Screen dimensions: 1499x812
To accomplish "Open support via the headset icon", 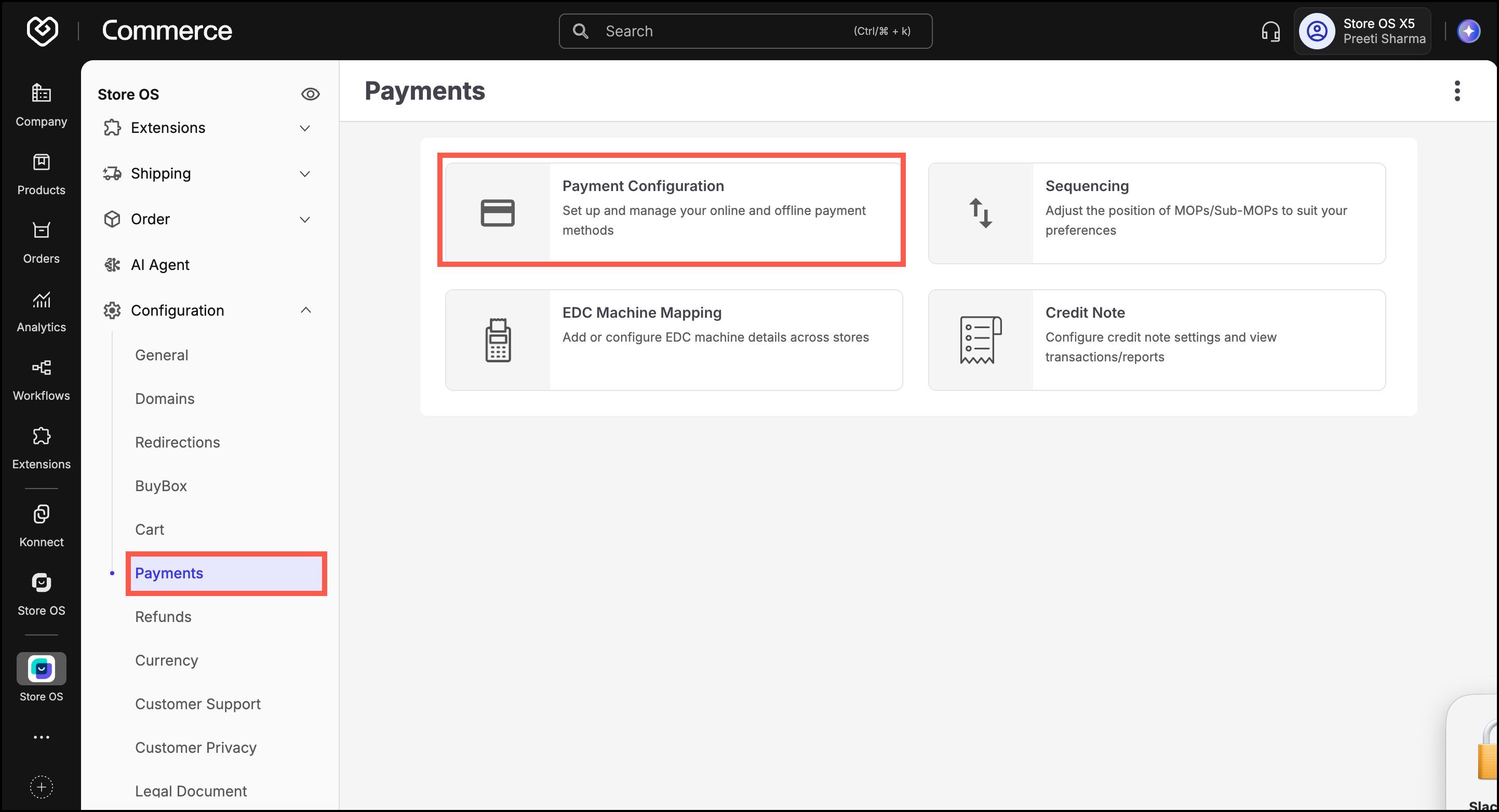I will [1271, 31].
